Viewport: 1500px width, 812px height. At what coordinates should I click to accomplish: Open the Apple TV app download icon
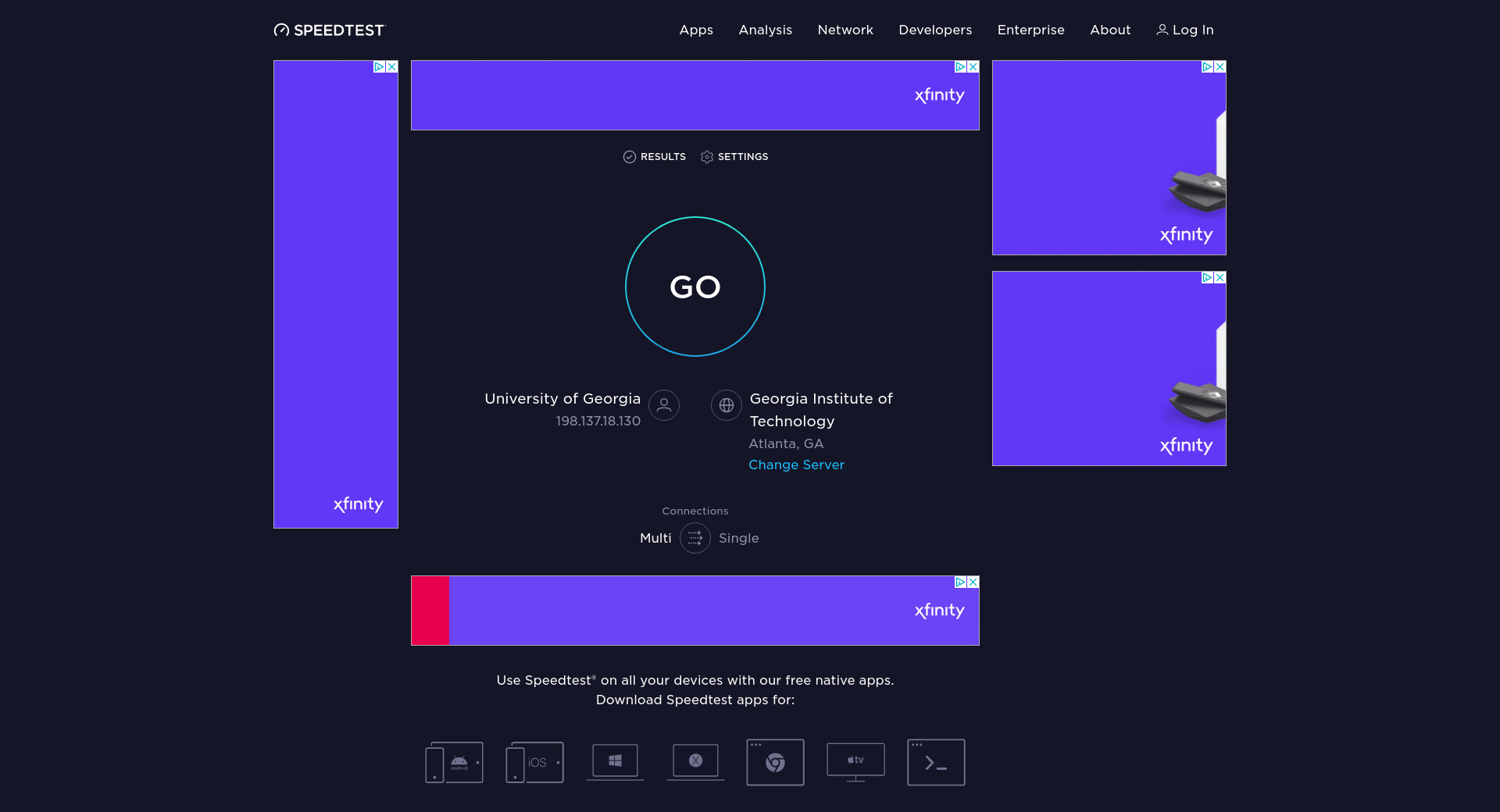pyautogui.click(x=855, y=762)
